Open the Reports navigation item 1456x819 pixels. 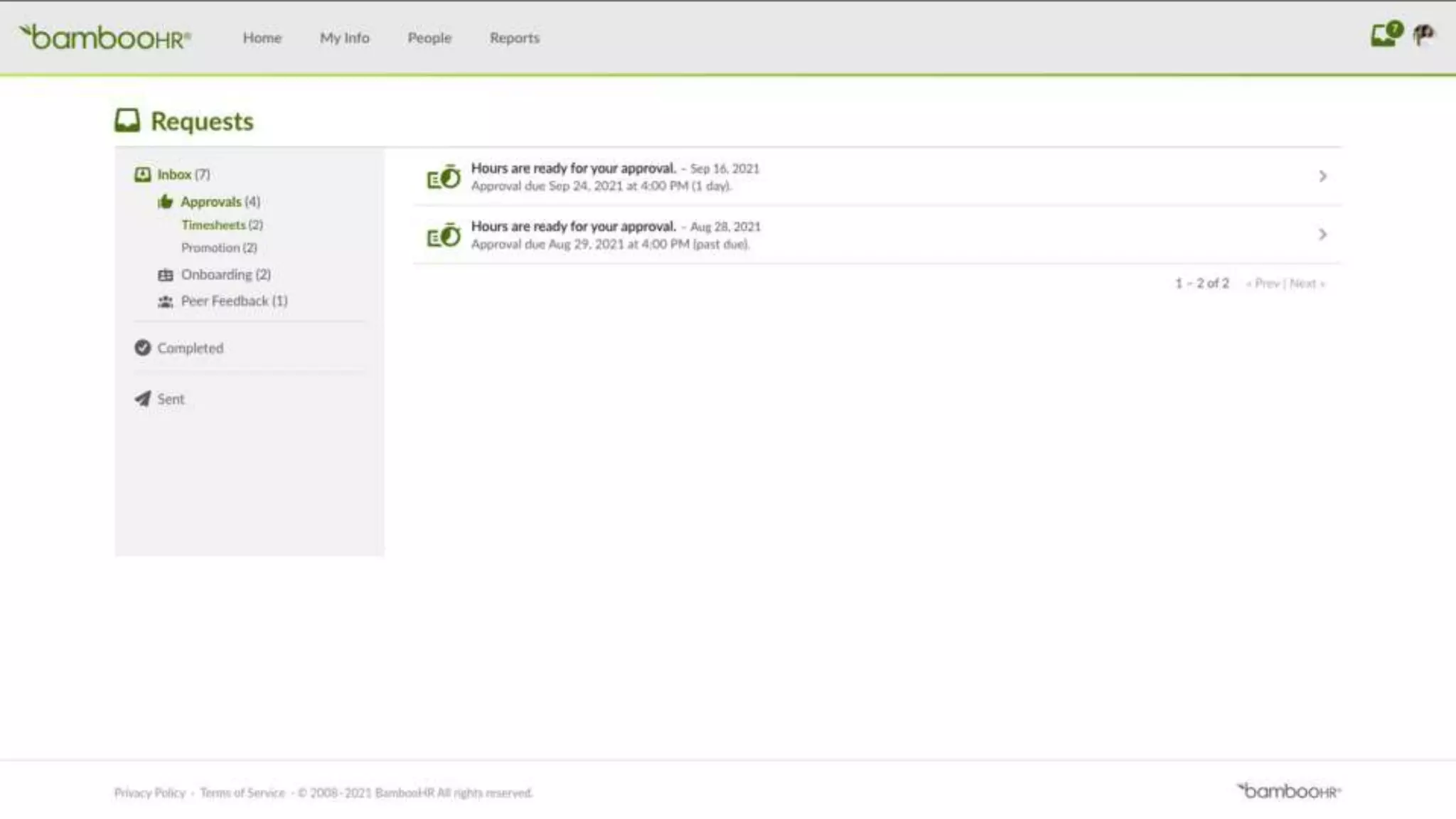(x=515, y=38)
